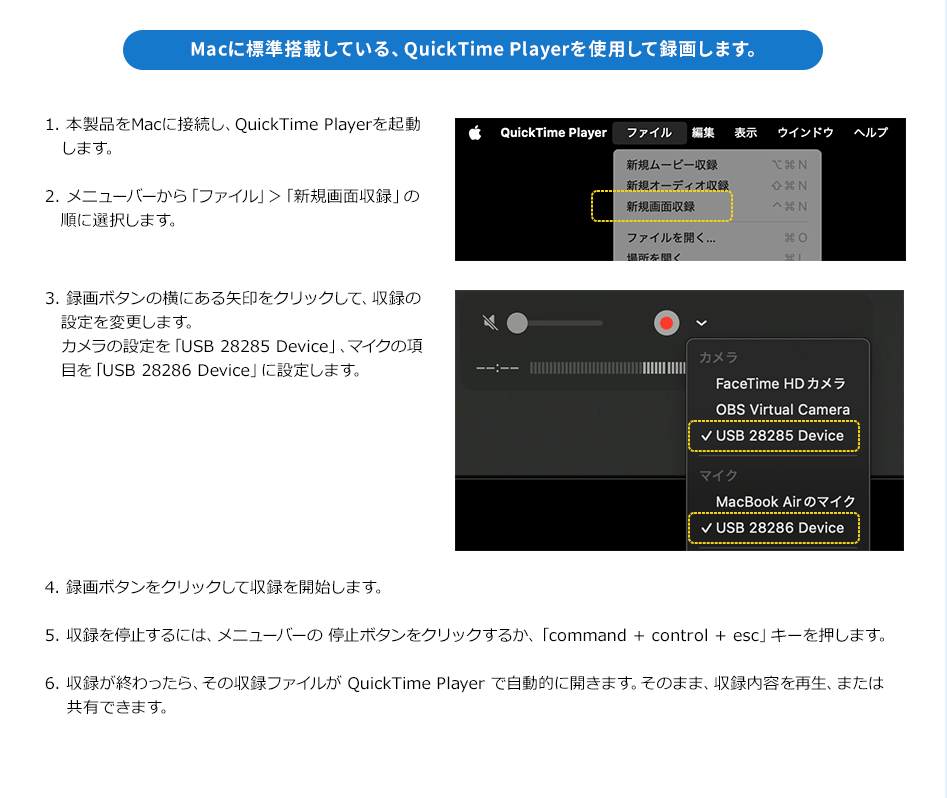Click step 1 text about connecting Mac
The width and height of the screenshot is (947, 798).
(x=233, y=136)
